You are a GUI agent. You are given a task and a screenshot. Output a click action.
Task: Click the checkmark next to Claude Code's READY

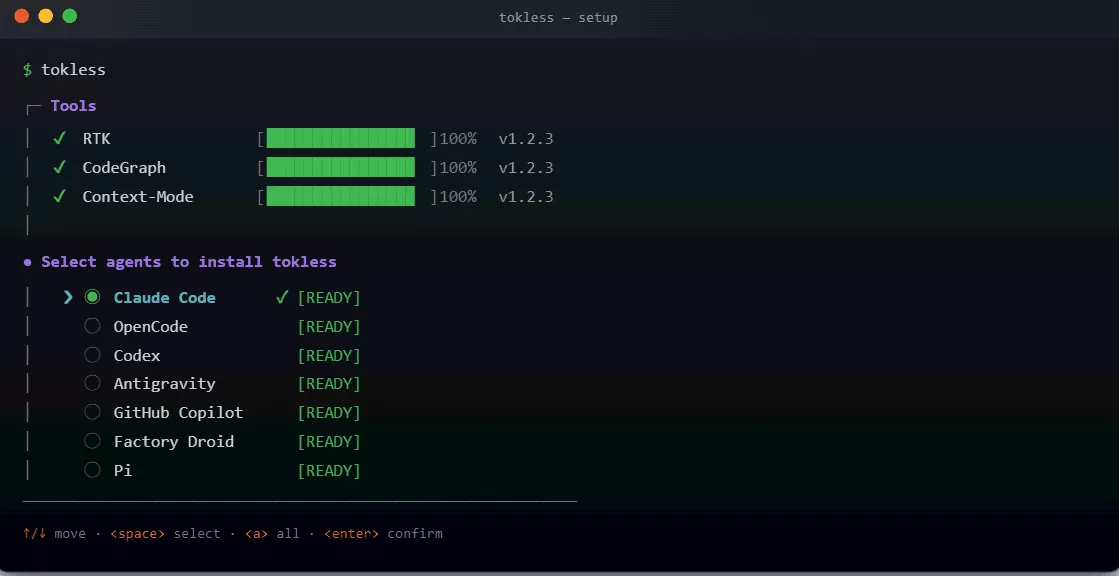[x=282, y=297]
